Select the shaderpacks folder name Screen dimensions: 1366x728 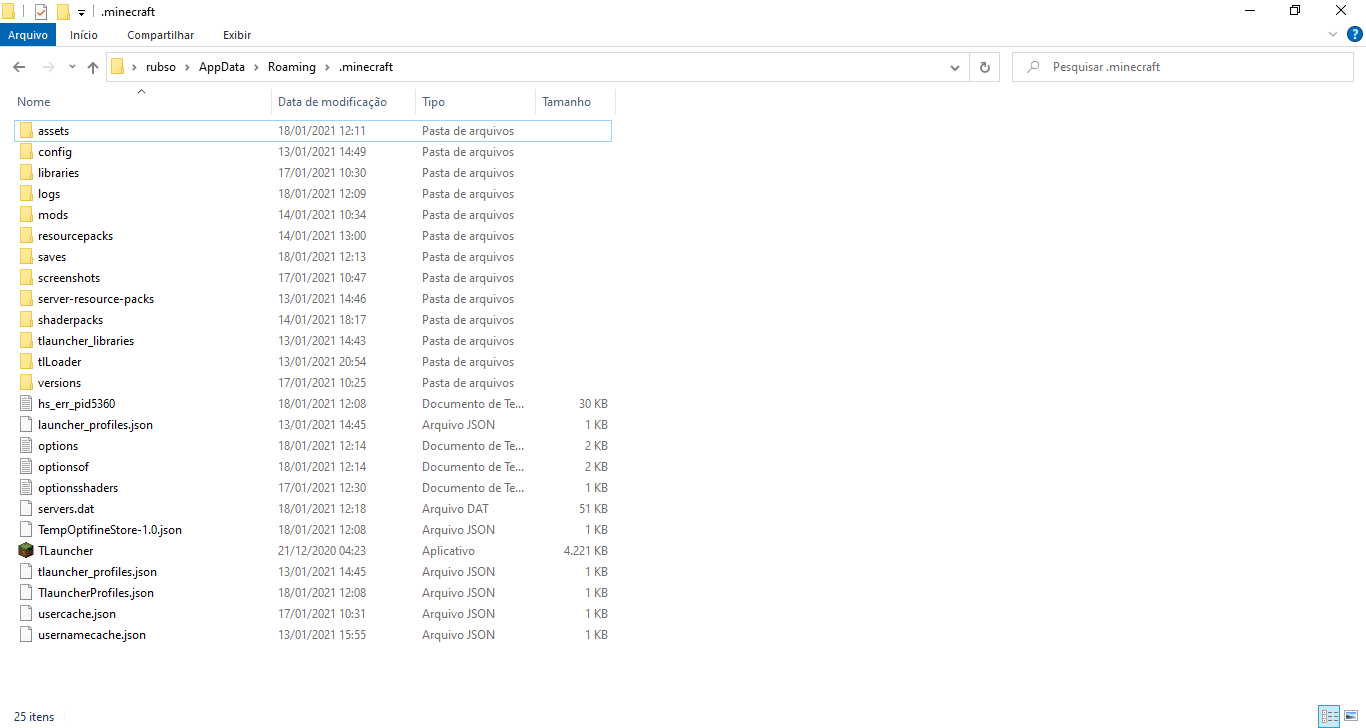70,320
